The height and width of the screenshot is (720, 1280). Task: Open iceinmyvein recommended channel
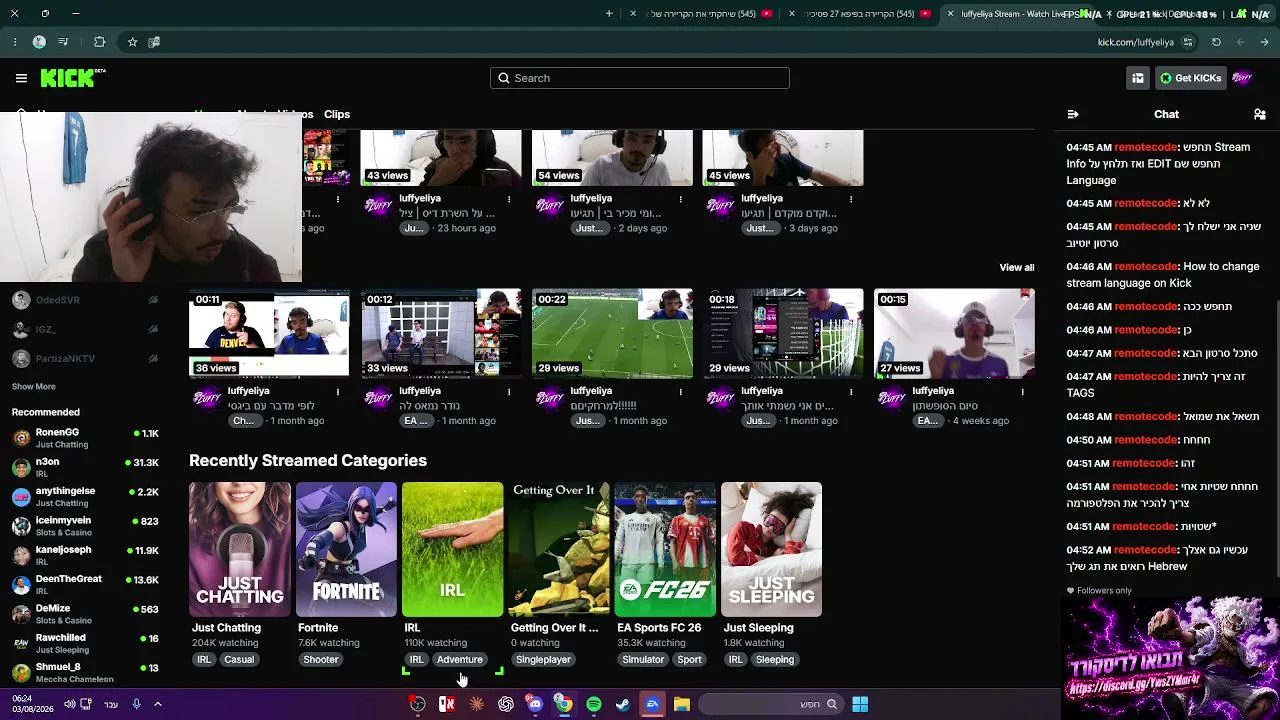86,526
